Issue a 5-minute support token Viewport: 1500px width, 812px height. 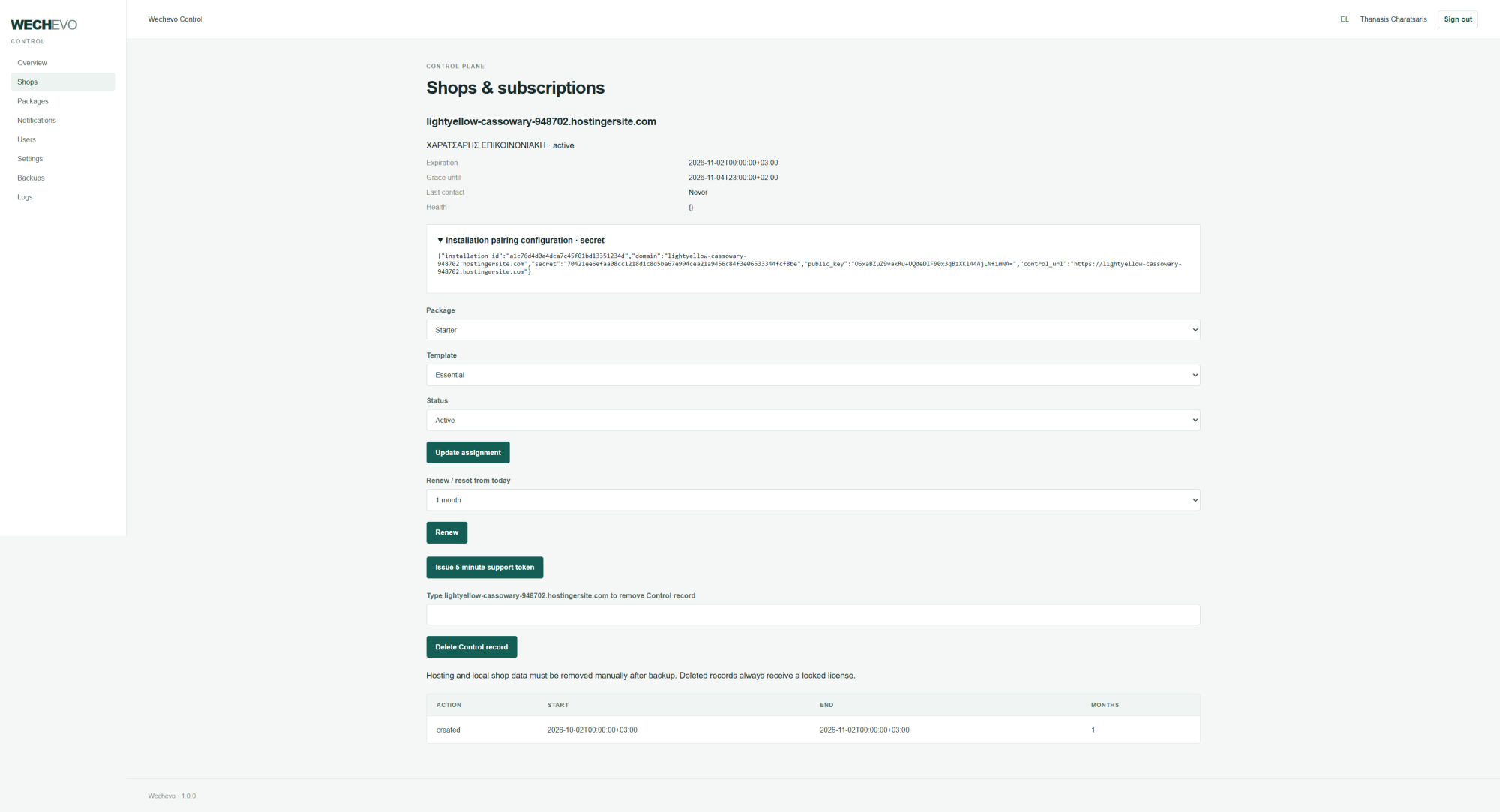pyautogui.click(x=484, y=568)
